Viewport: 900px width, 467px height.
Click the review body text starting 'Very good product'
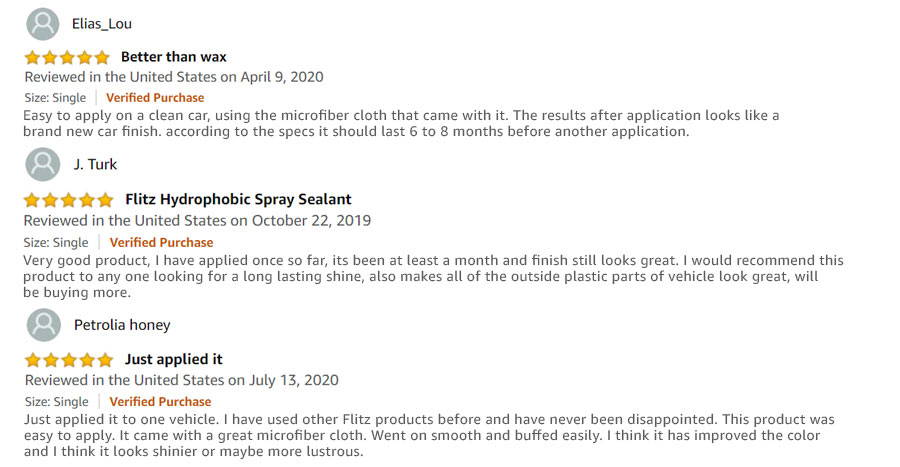(x=433, y=277)
